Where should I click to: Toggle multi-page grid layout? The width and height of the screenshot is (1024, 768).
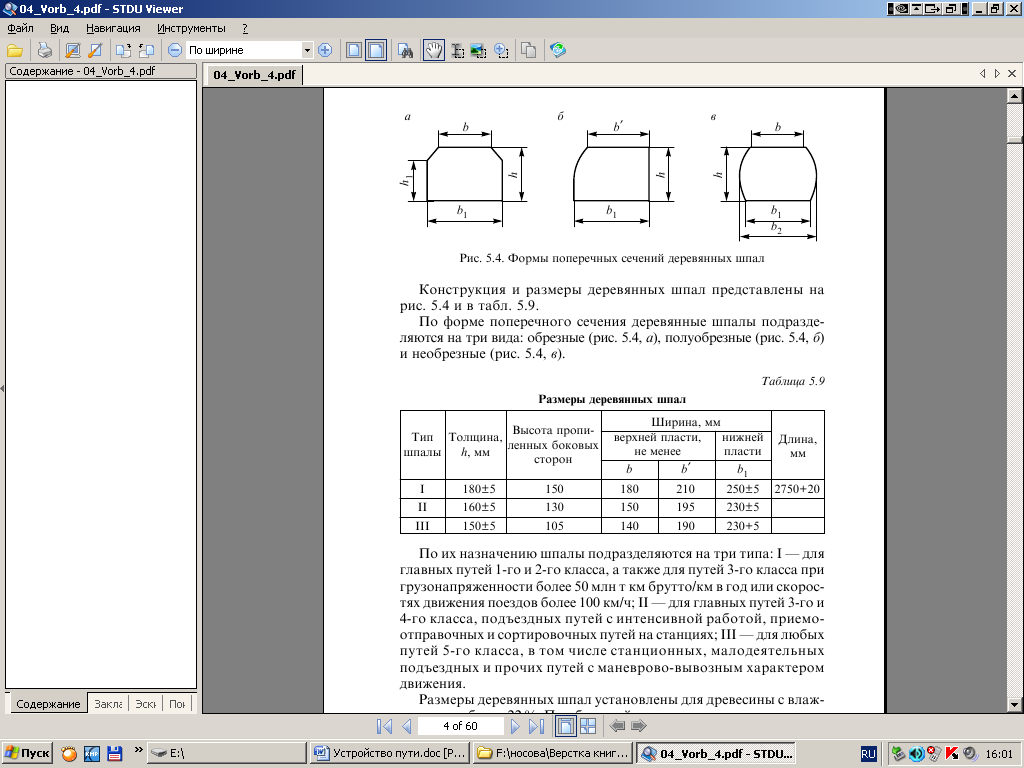pos(588,726)
